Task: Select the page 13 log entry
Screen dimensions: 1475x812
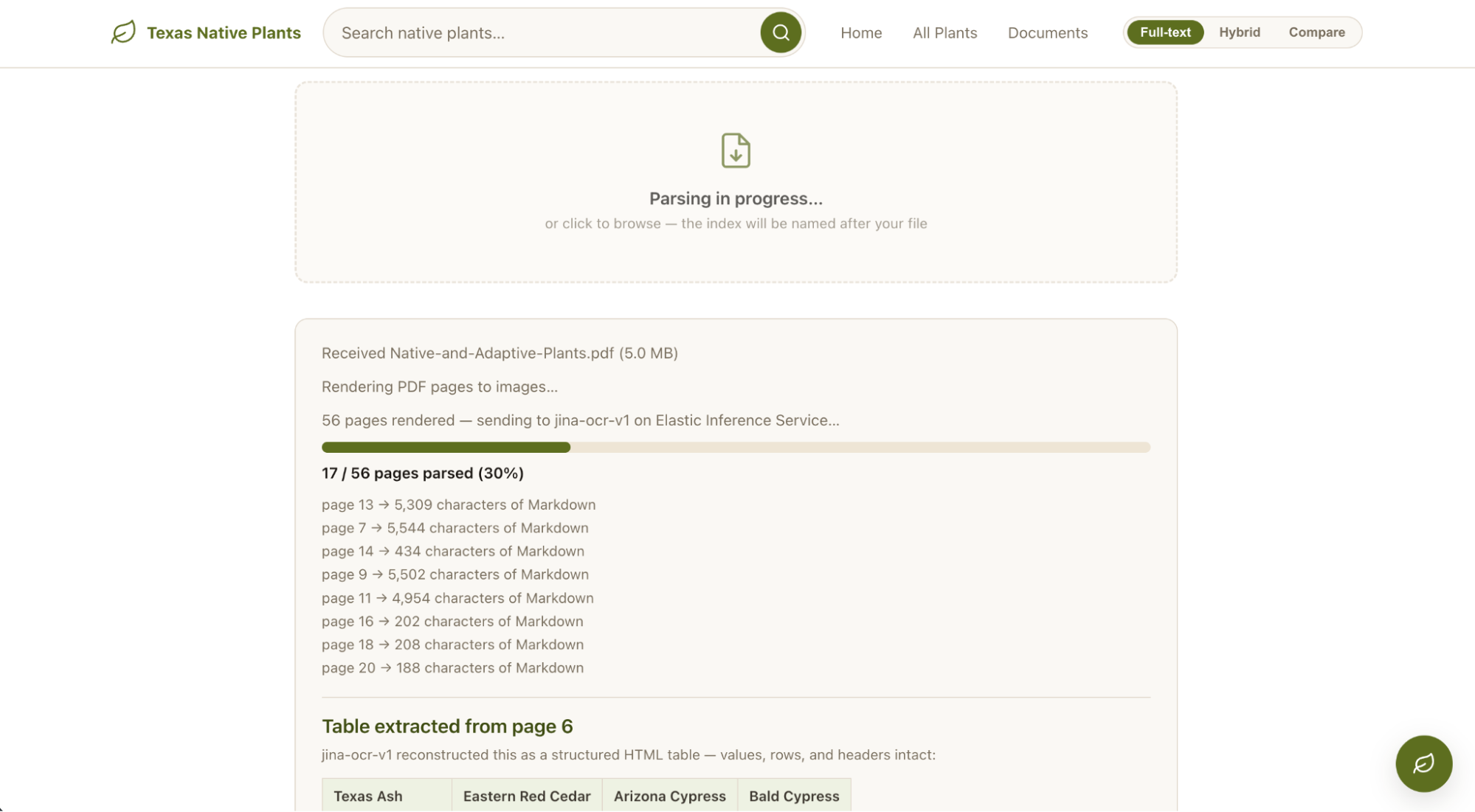Action: pyautogui.click(x=458, y=504)
